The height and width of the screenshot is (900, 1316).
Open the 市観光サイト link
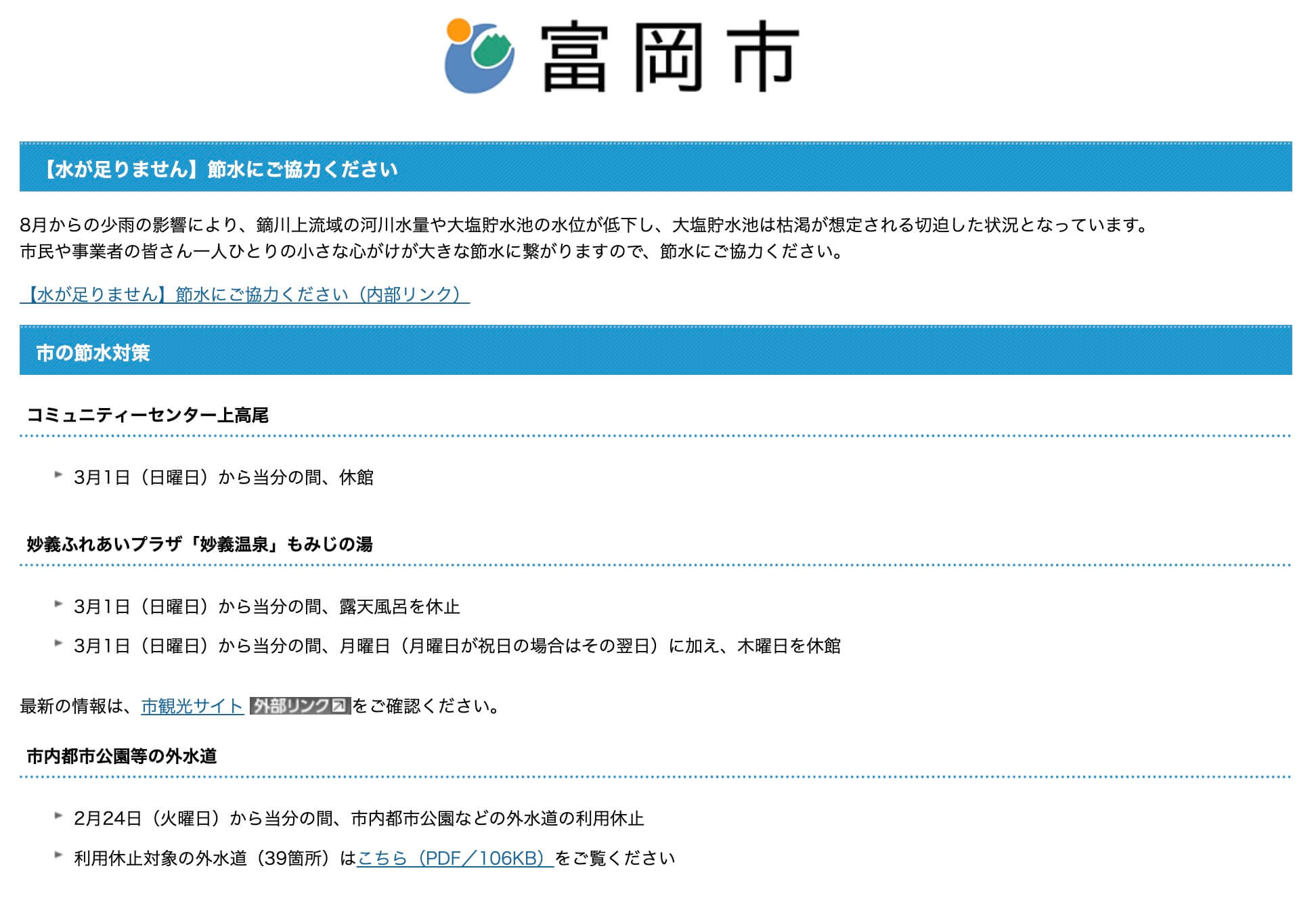point(192,706)
